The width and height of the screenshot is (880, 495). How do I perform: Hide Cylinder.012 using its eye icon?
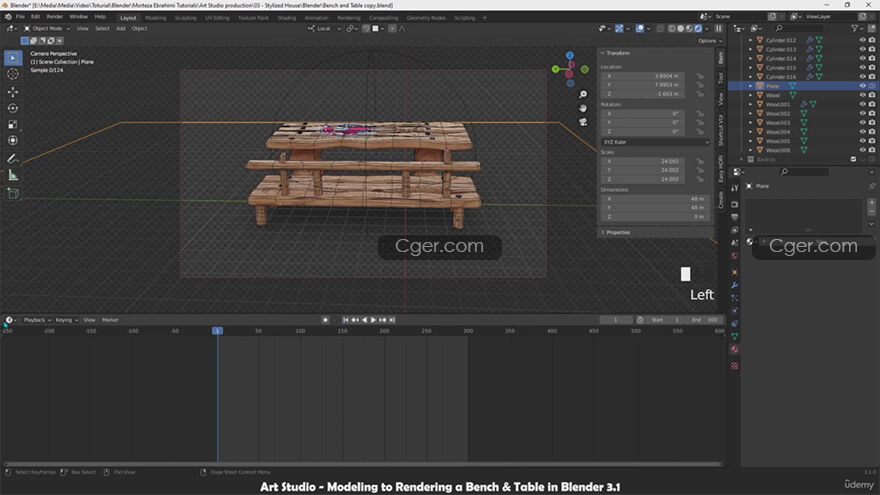tap(862, 40)
